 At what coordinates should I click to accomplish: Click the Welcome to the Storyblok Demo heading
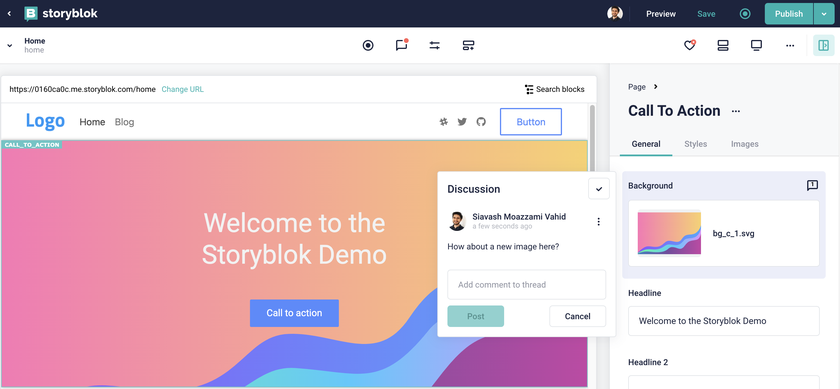294,239
